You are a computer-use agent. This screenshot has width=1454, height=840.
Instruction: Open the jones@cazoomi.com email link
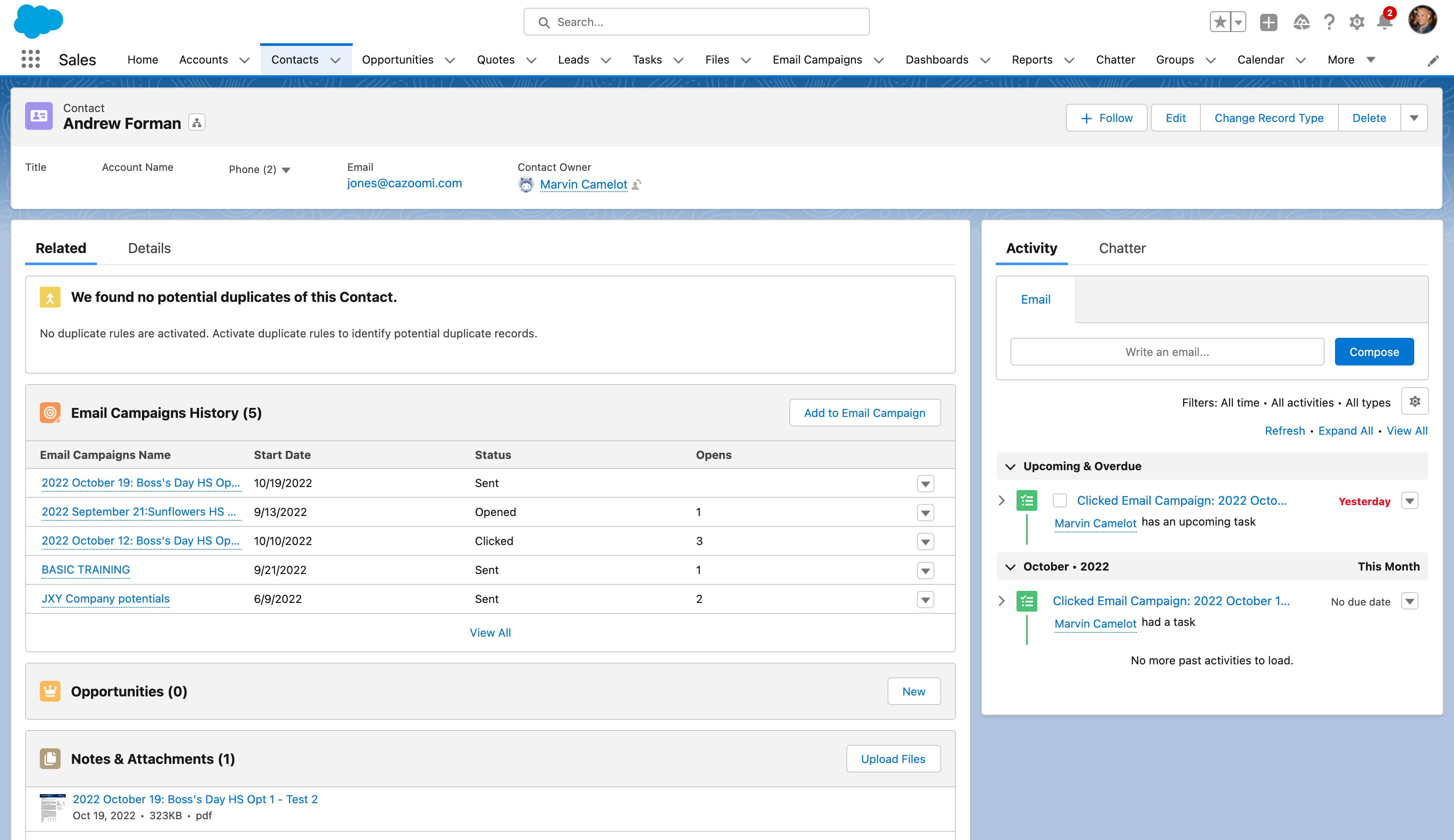pos(405,183)
